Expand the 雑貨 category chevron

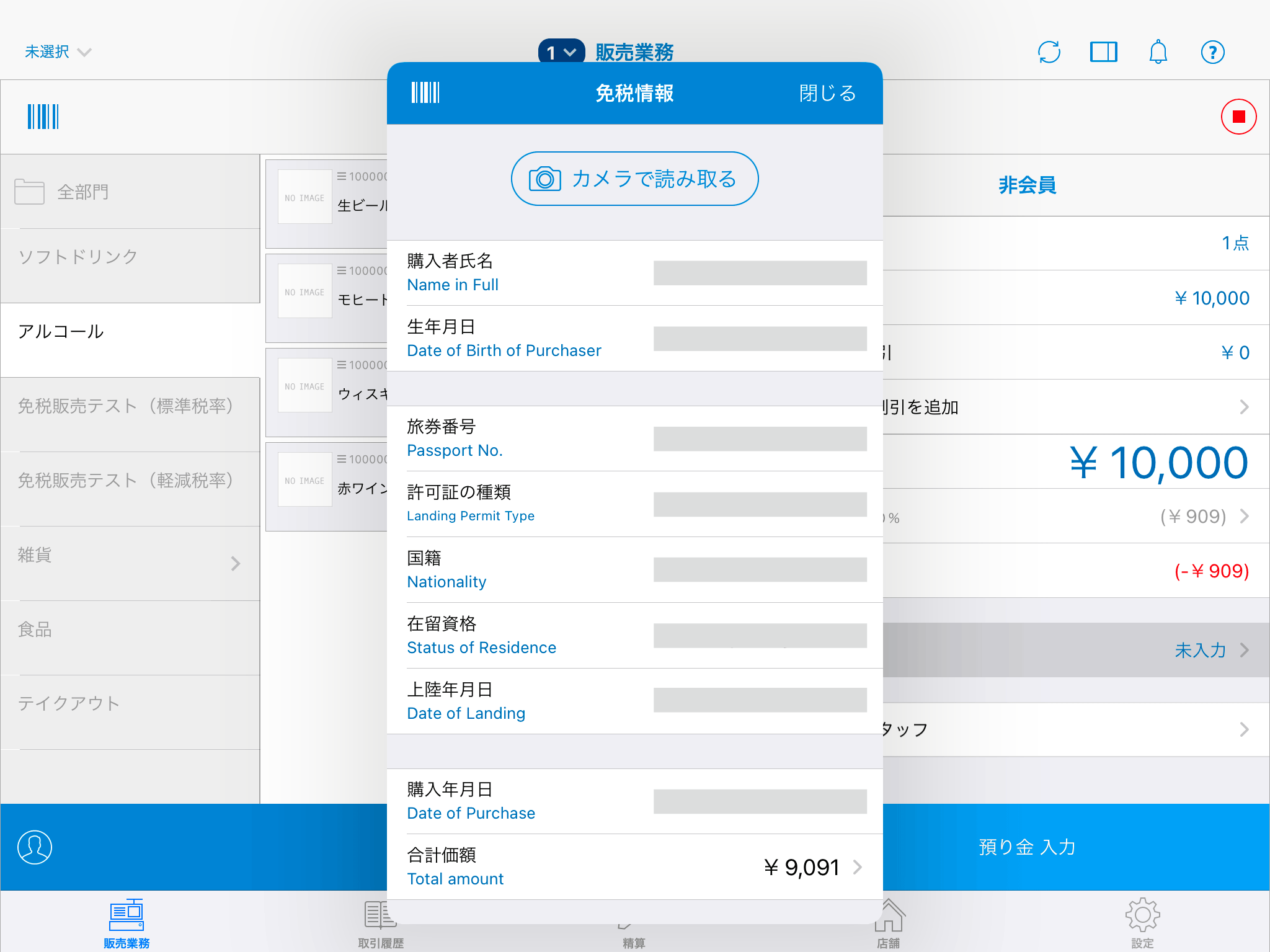coord(236,563)
